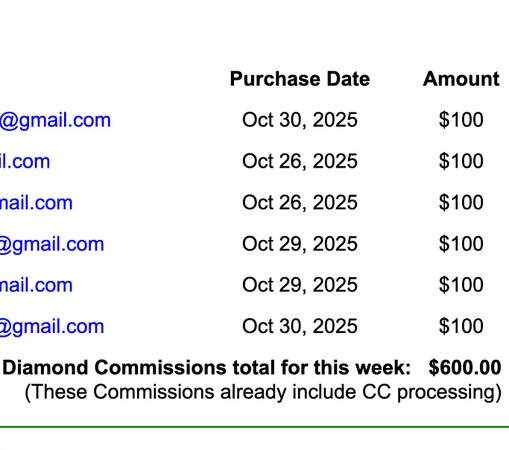Select the first row's Oct 30, 2025 date
Viewport: 509px width, 450px height.
click(x=300, y=120)
